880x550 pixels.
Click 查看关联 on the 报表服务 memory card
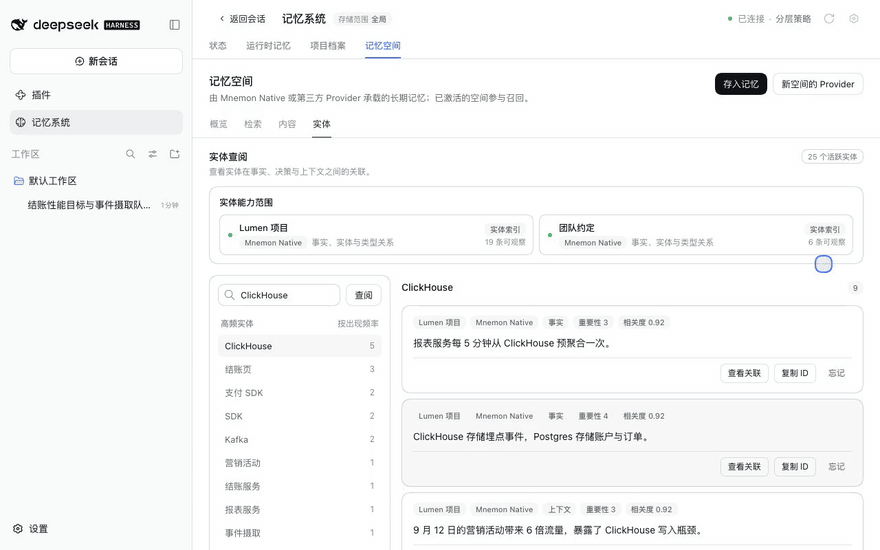click(x=744, y=373)
